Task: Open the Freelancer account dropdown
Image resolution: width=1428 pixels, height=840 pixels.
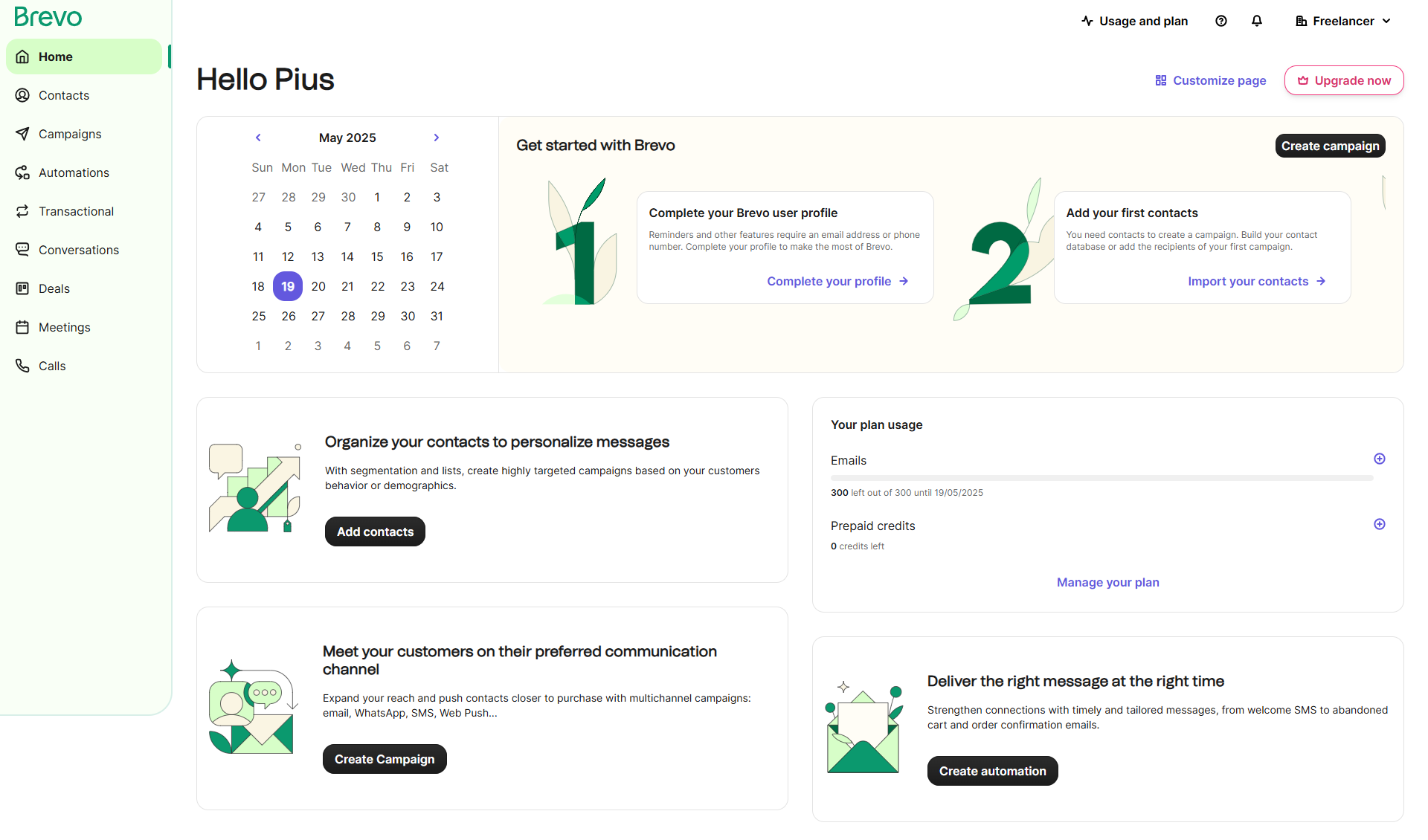Action: pos(1343,21)
